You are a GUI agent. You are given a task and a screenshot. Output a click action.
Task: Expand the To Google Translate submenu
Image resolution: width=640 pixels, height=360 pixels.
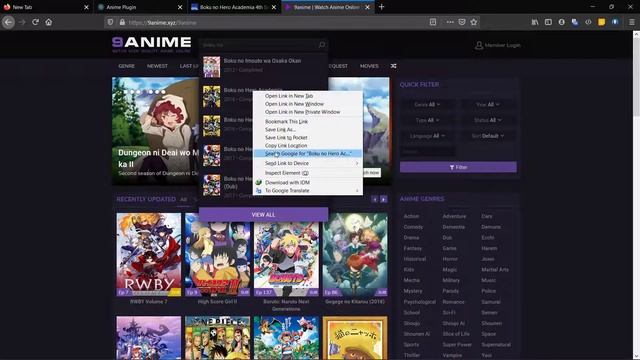[x=308, y=190]
